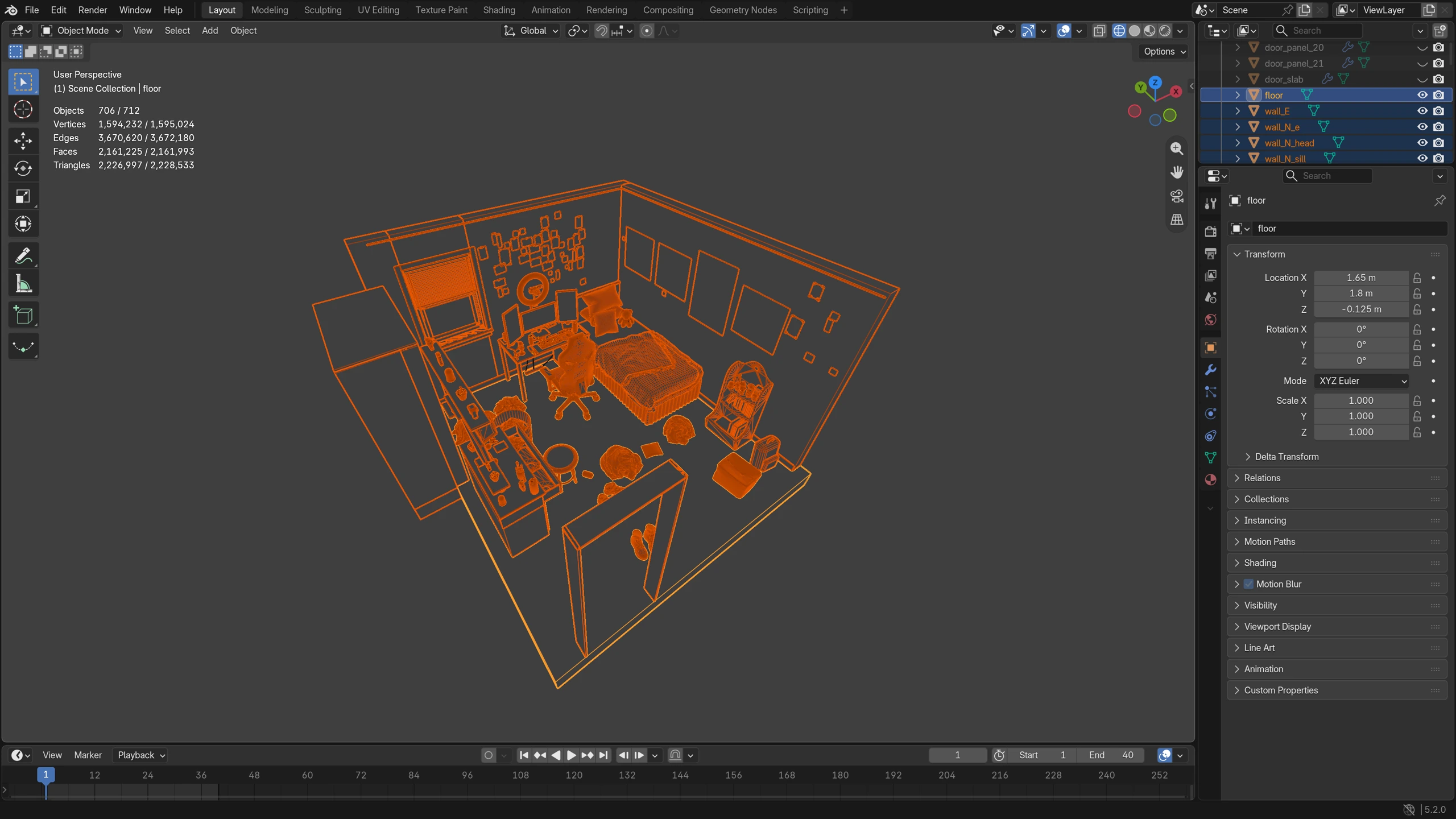Viewport: 1456px width, 819px height.
Task: Click the pan view hand icon
Action: pyautogui.click(x=1177, y=172)
